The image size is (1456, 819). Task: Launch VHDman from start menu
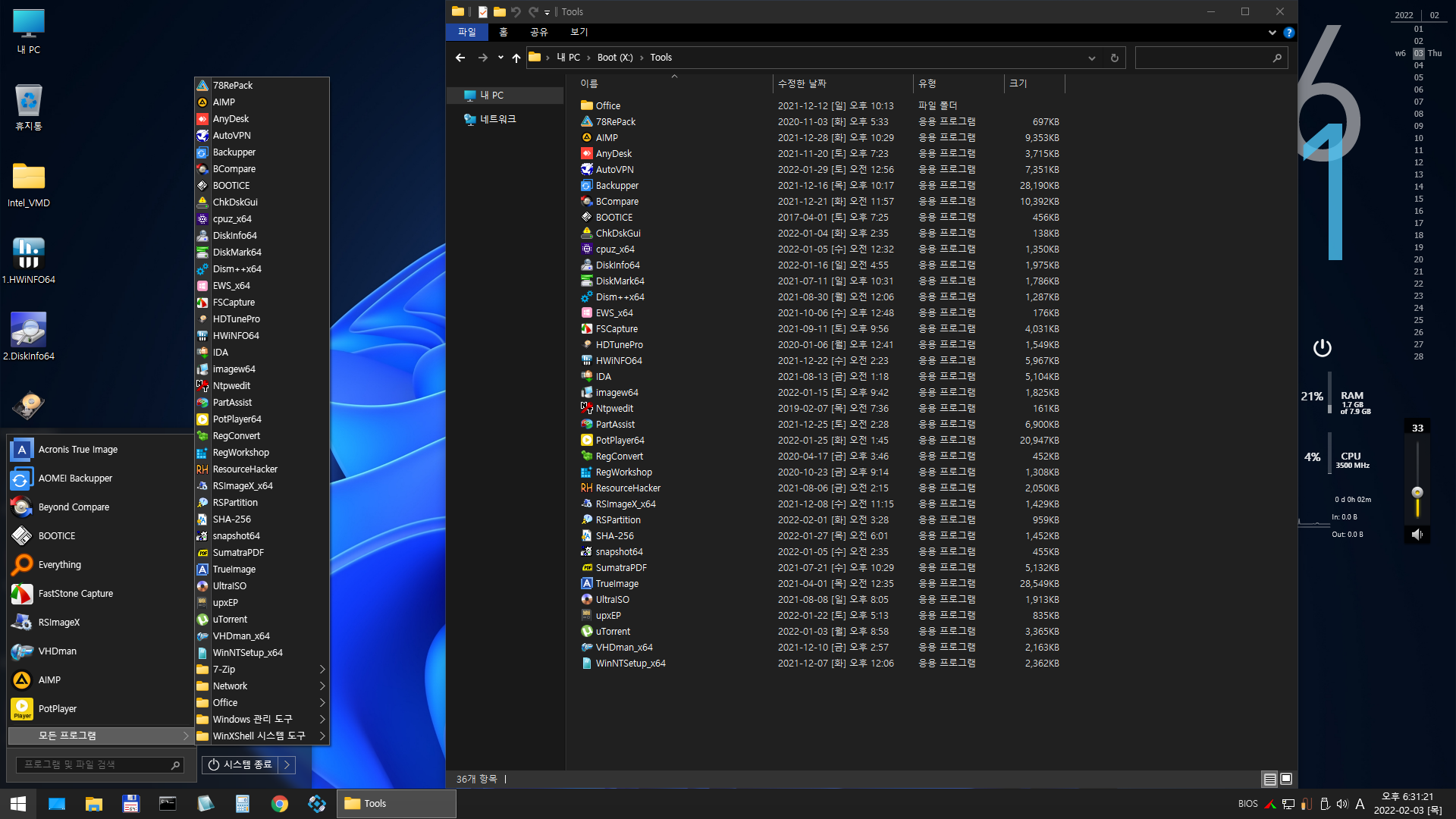click(x=101, y=651)
